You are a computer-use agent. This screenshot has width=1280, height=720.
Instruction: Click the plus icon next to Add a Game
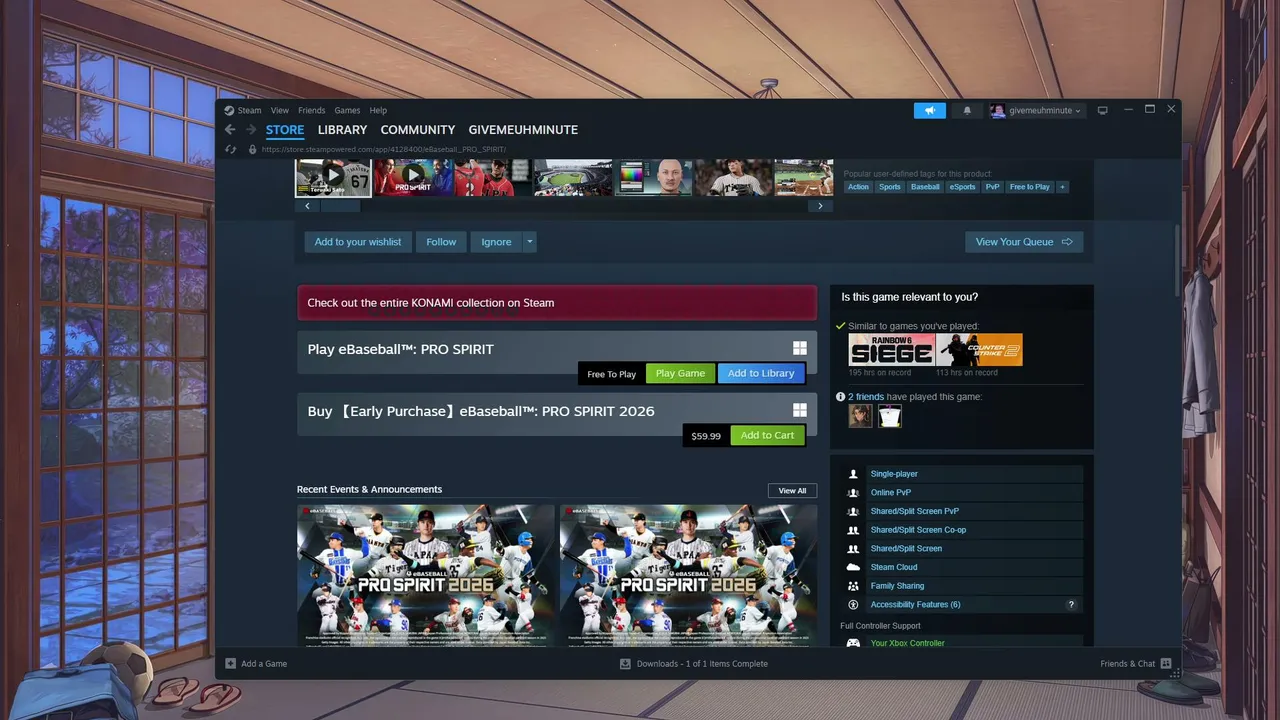pyautogui.click(x=230, y=663)
